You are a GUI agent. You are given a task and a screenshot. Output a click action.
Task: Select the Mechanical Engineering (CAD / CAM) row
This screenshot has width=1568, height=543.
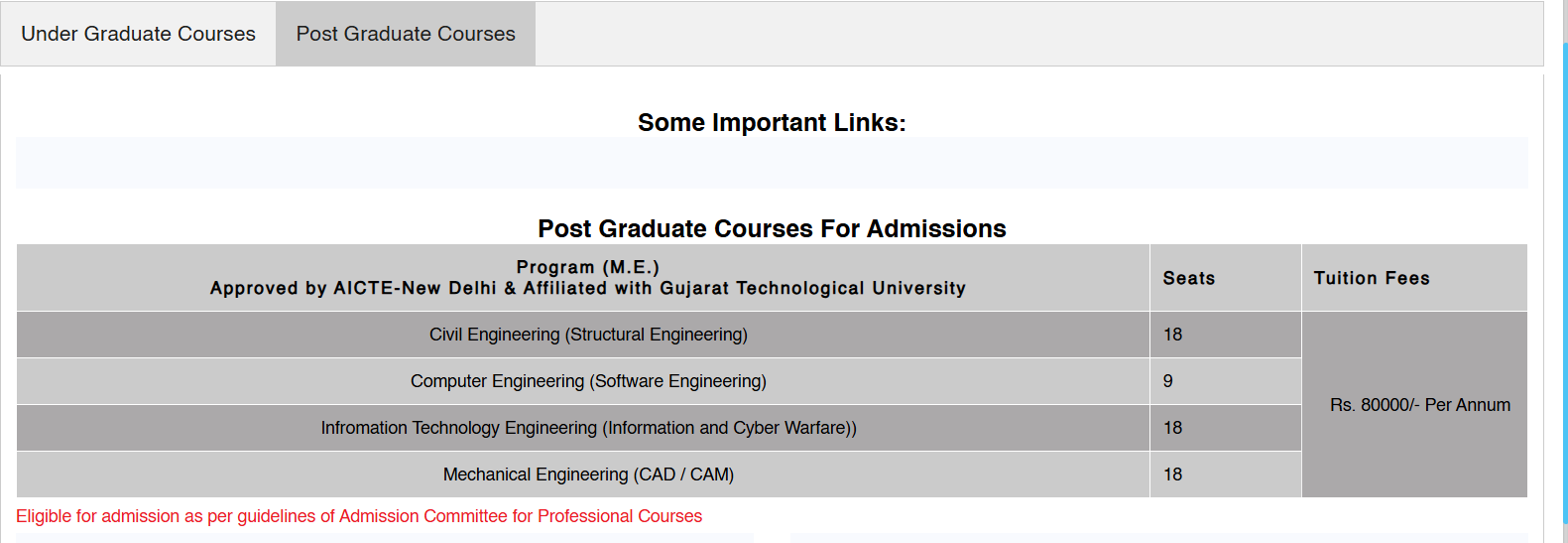click(x=588, y=475)
